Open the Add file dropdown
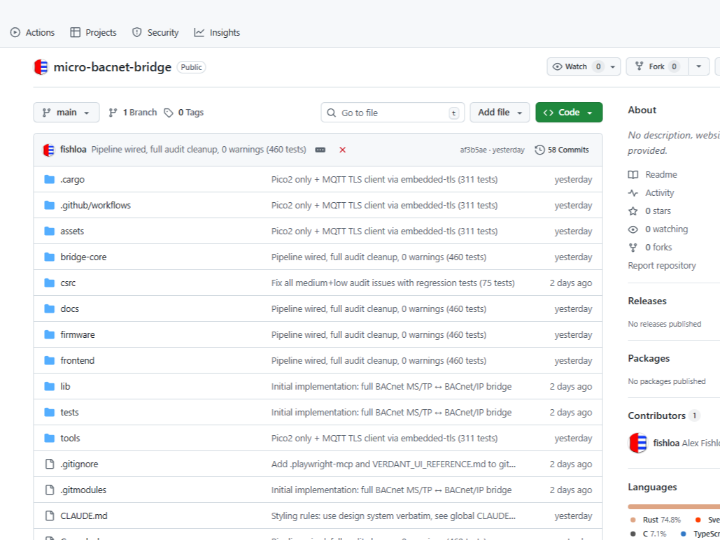The width and height of the screenshot is (720, 540). click(500, 113)
